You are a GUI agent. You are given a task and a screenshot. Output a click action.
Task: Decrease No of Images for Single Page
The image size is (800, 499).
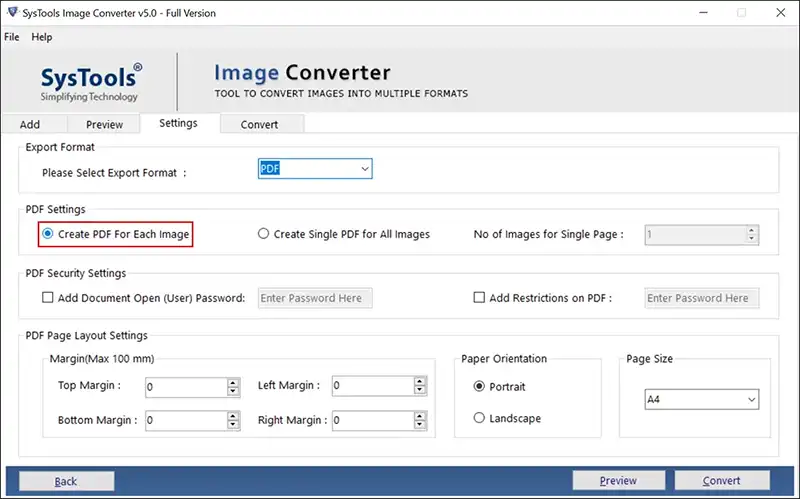tap(752, 239)
